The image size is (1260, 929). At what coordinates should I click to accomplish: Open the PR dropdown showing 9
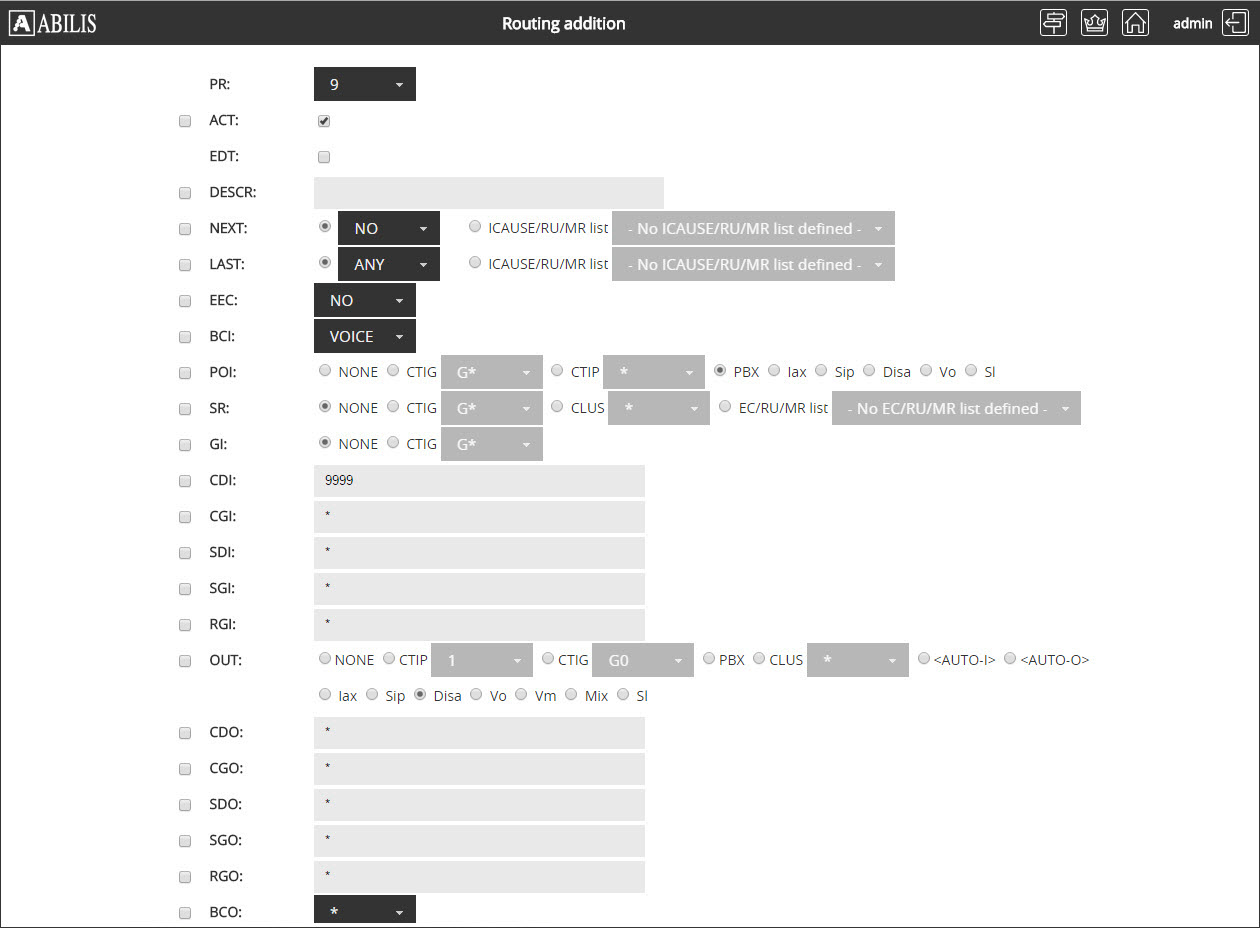pyautogui.click(x=364, y=85)
